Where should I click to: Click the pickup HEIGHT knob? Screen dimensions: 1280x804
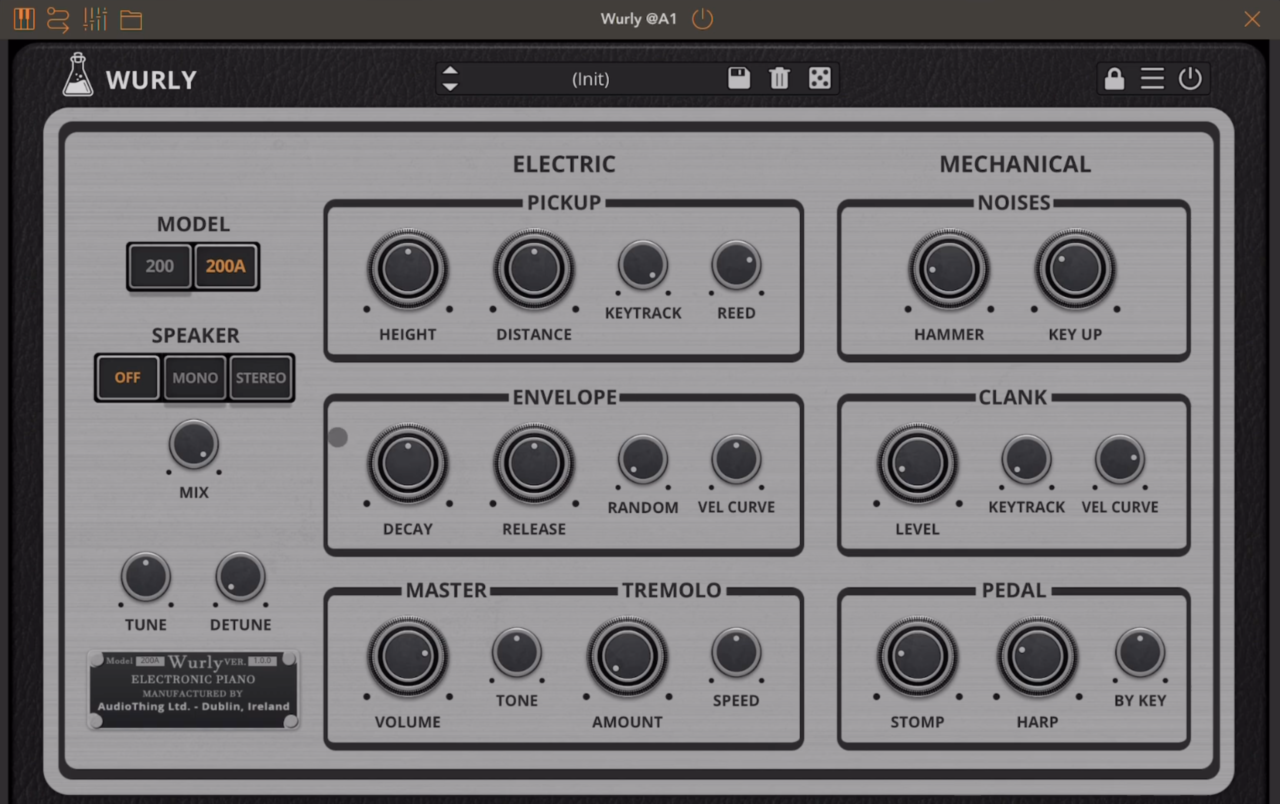click(408, 269)
